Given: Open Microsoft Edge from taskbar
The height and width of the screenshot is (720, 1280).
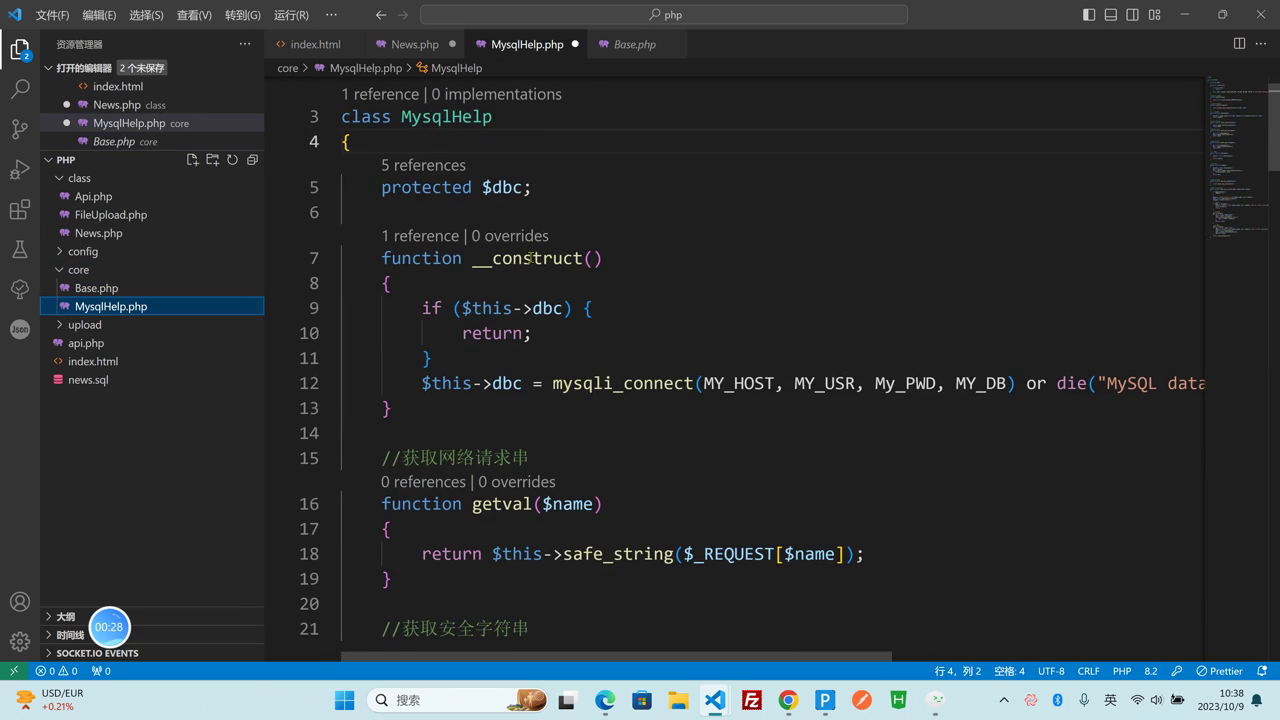Looking at the screenshot, I should [605, 700].
